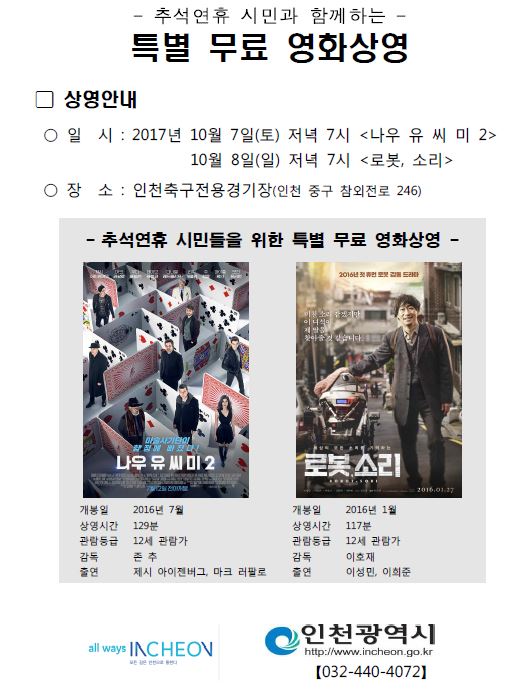This screenshot has height=694, width=527.
Task: Click the Incheon city swirl emblem
Action: 282,640
